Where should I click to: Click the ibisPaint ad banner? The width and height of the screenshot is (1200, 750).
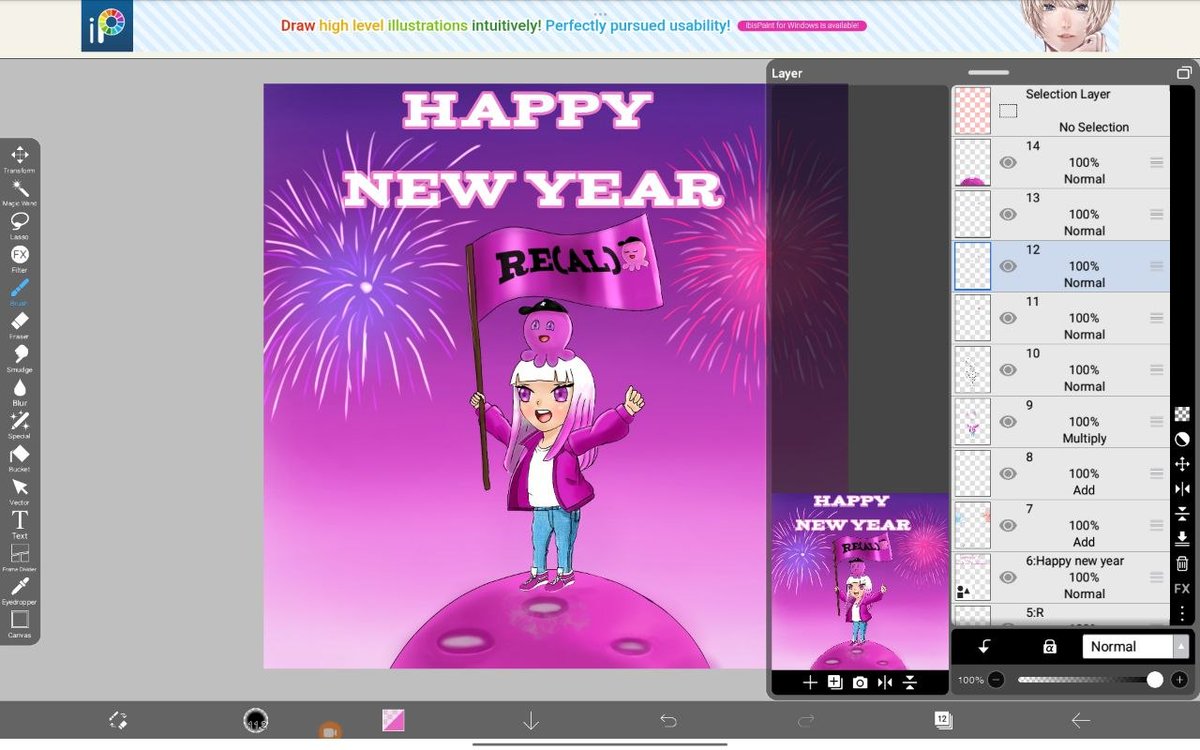(600, 26)
